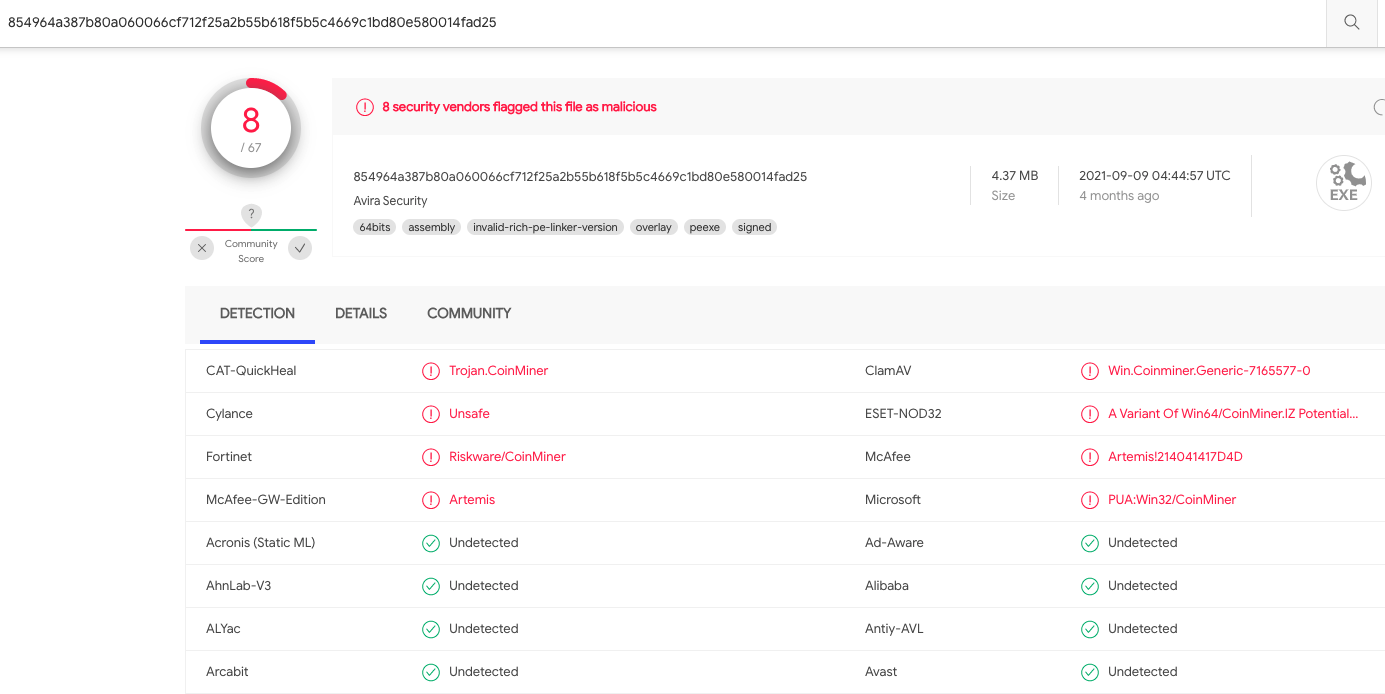Click the green check icon for Avast
The image size is (1385, 694).
click(x=1090, y=672)
